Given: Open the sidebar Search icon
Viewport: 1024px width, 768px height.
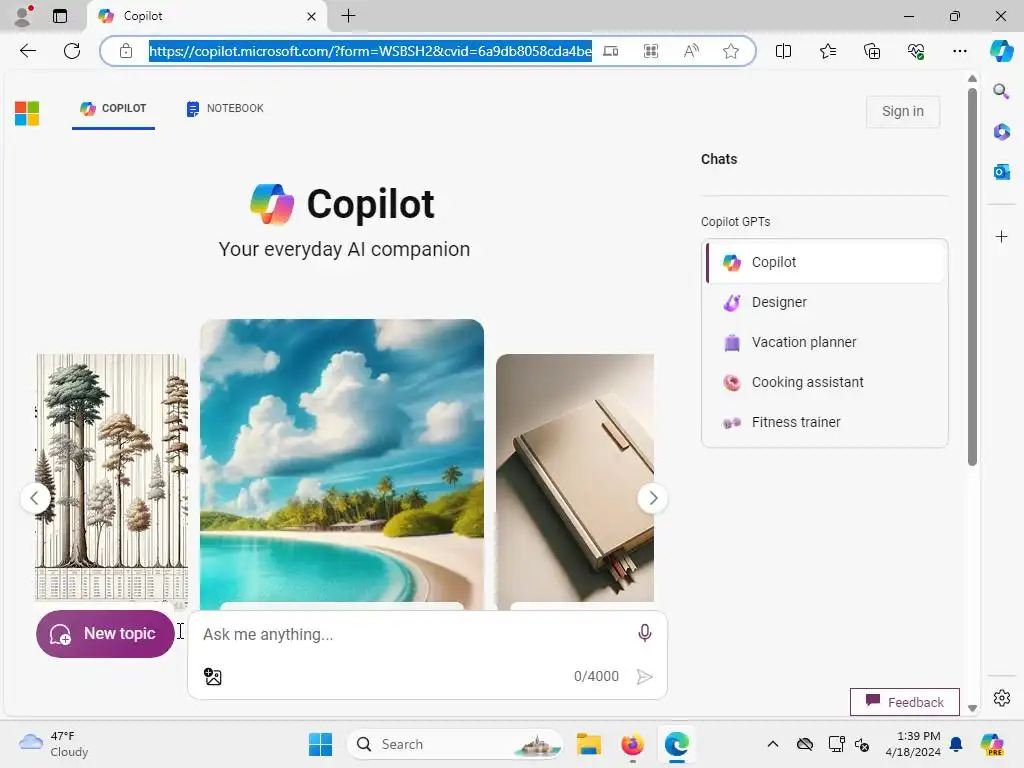Looking at the screenshot, I should tap(1001, 91).
